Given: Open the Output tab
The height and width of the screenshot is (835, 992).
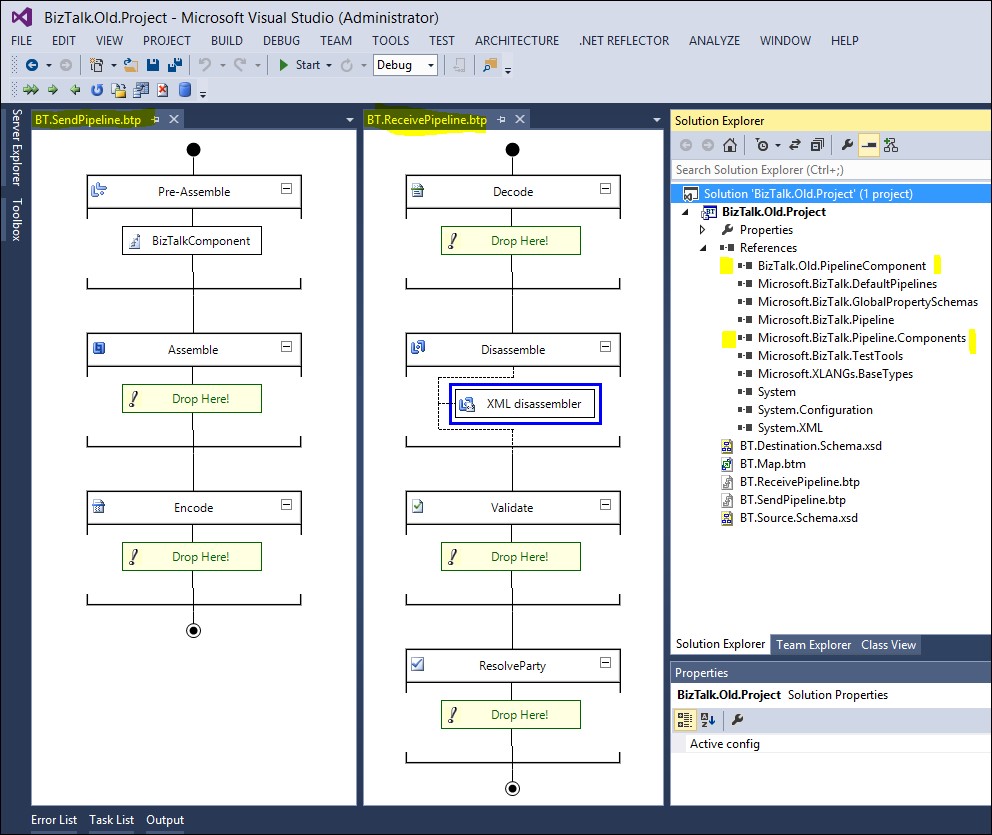Looking at the screenshot, I should click(165, 820).
